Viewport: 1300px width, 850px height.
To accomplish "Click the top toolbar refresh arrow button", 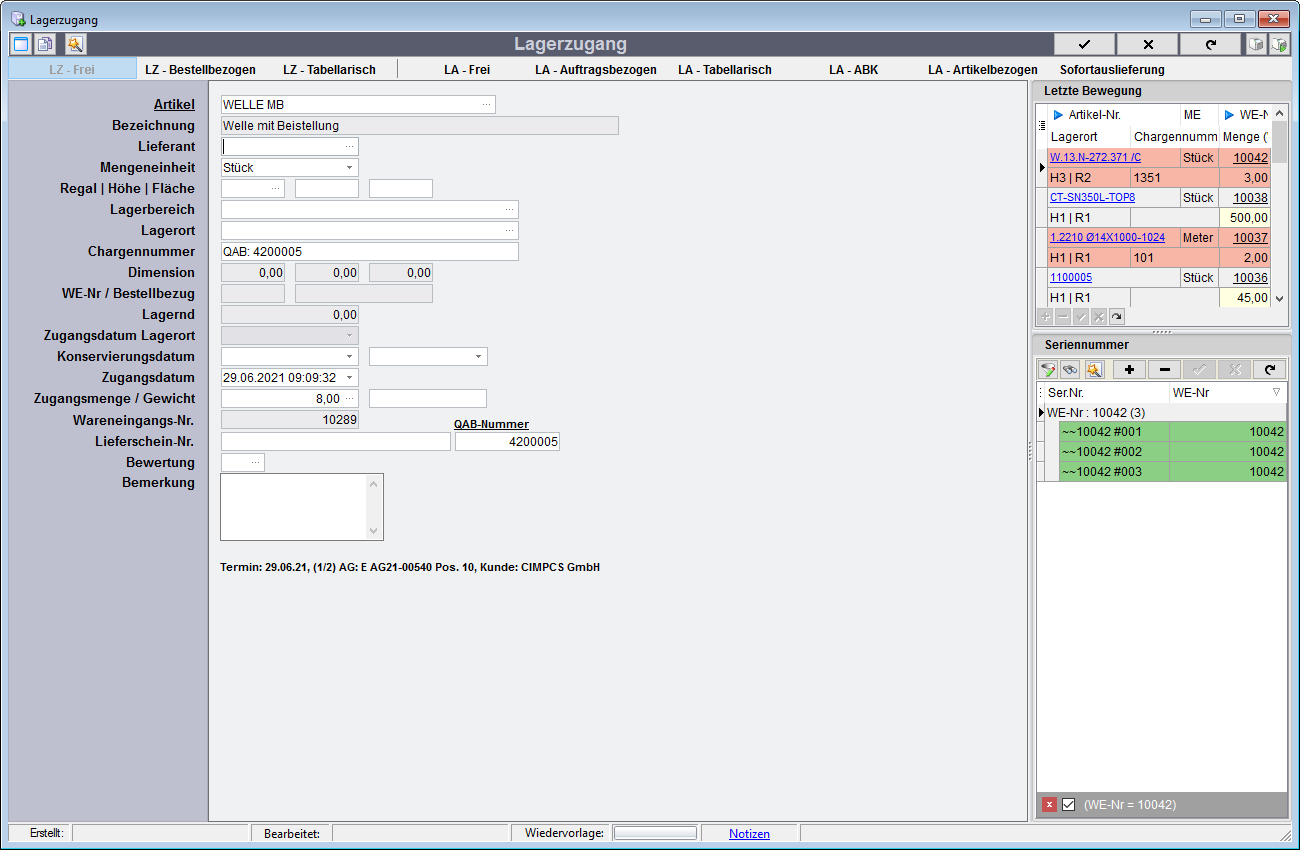I will (x=1210, y=44).
